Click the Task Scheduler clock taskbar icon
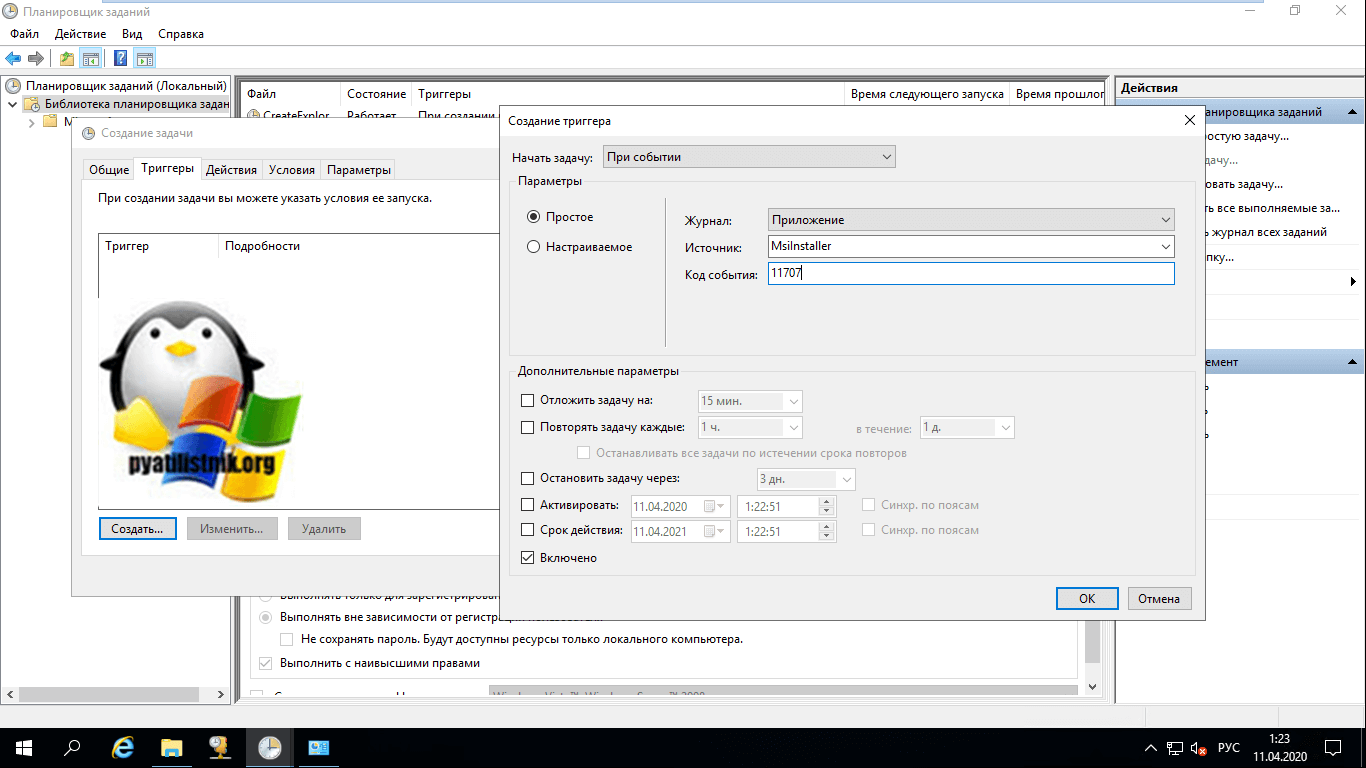Screen dimensions: 1366x768 [x=269, y=747]
